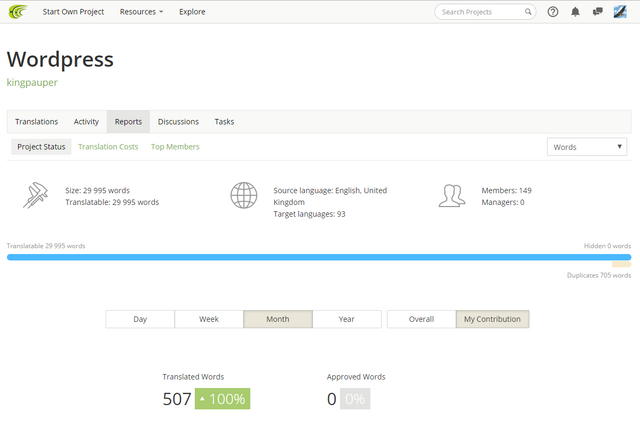Open the Tasks tab
Image resolution: width=640 pixels, height=430 pixels.
224,122
